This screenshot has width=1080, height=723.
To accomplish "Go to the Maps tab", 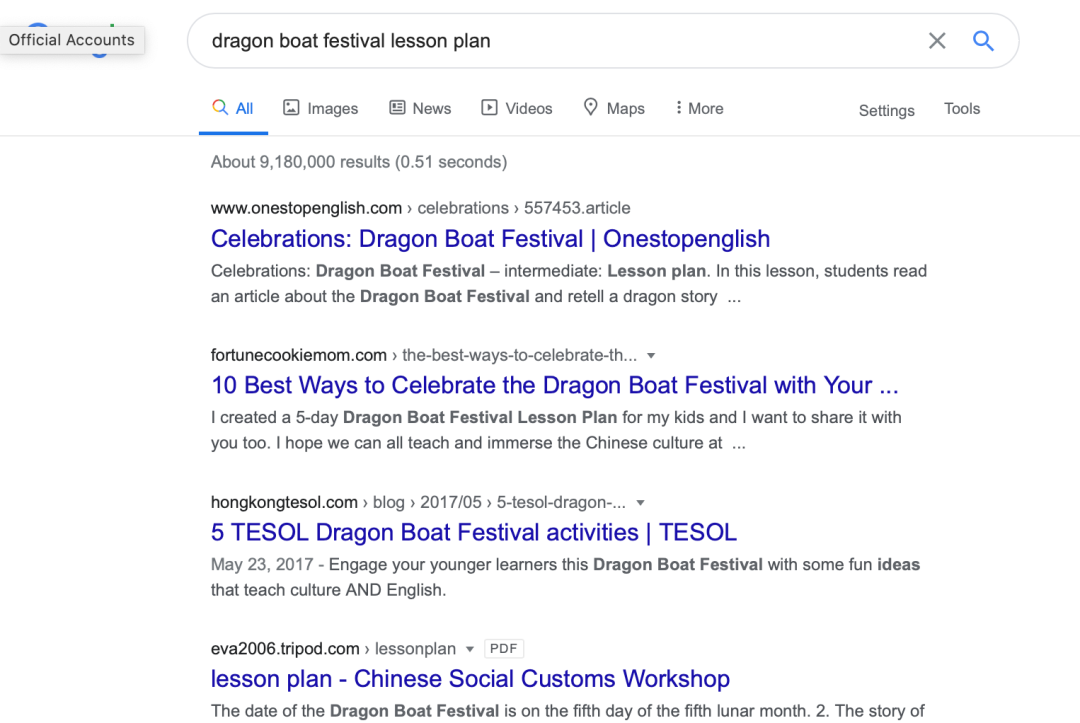I will [x=614, y=108].
